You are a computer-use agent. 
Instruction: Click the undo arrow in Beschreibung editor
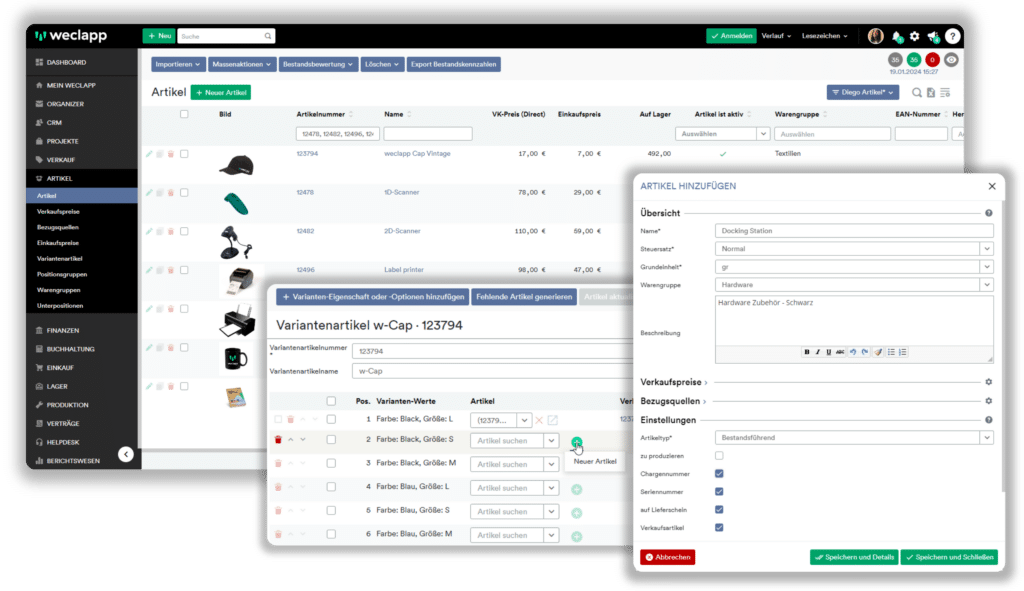point(853,352)
